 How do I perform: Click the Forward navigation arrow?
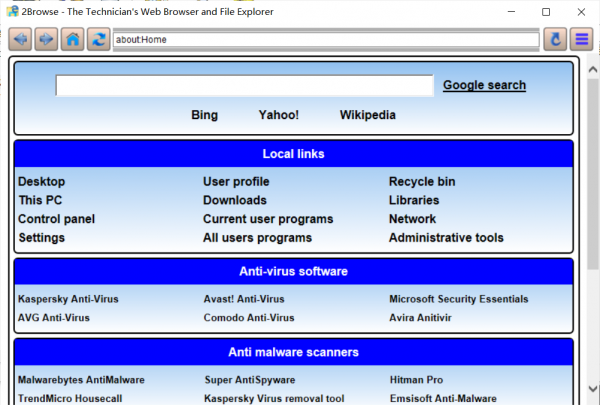tap(46, 39)
